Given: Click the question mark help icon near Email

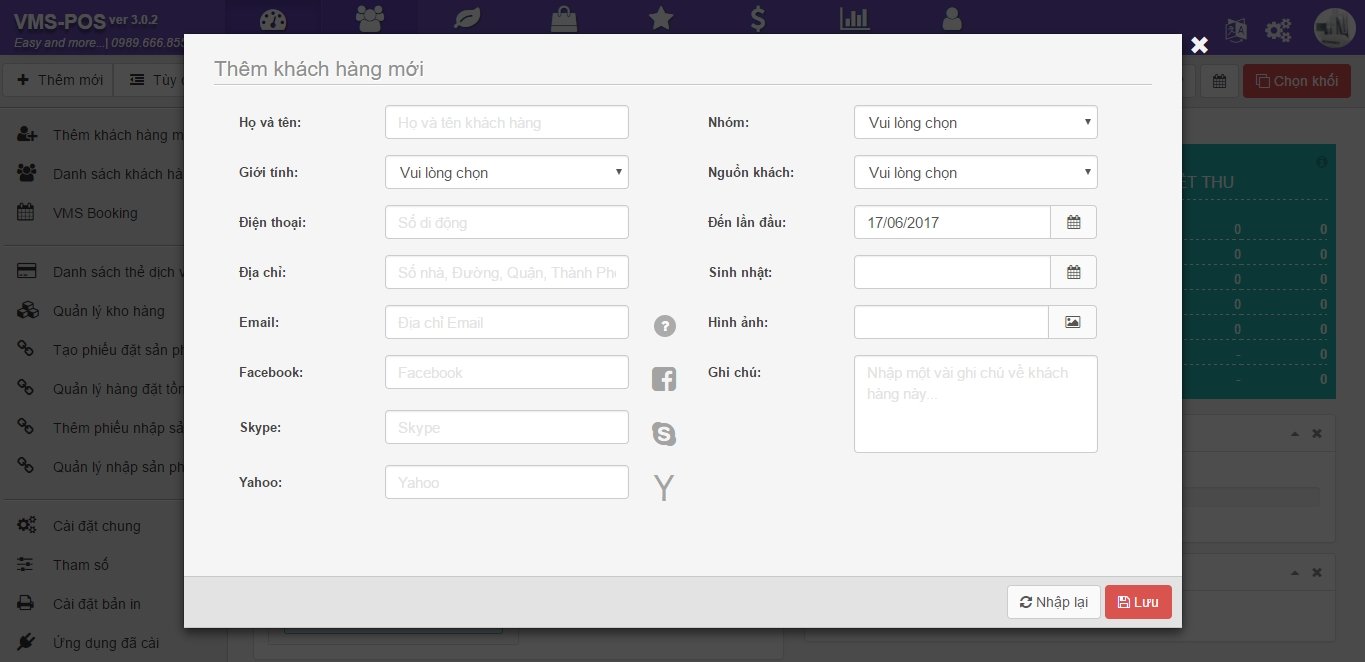Looking at the screenshot, I should 664,326.
